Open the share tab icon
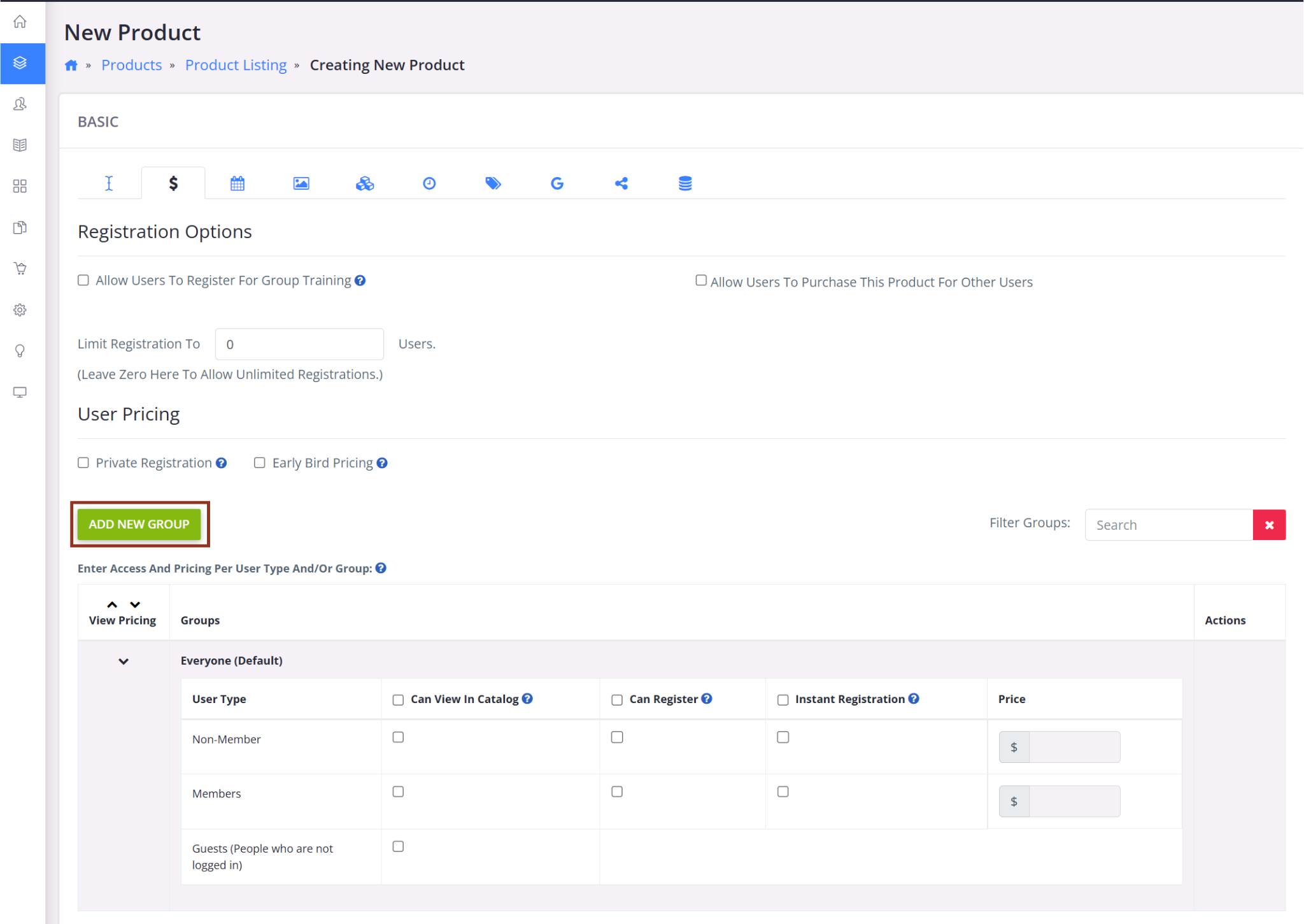This screenshot has width=1304, height=924. click(x=621, y=183)
